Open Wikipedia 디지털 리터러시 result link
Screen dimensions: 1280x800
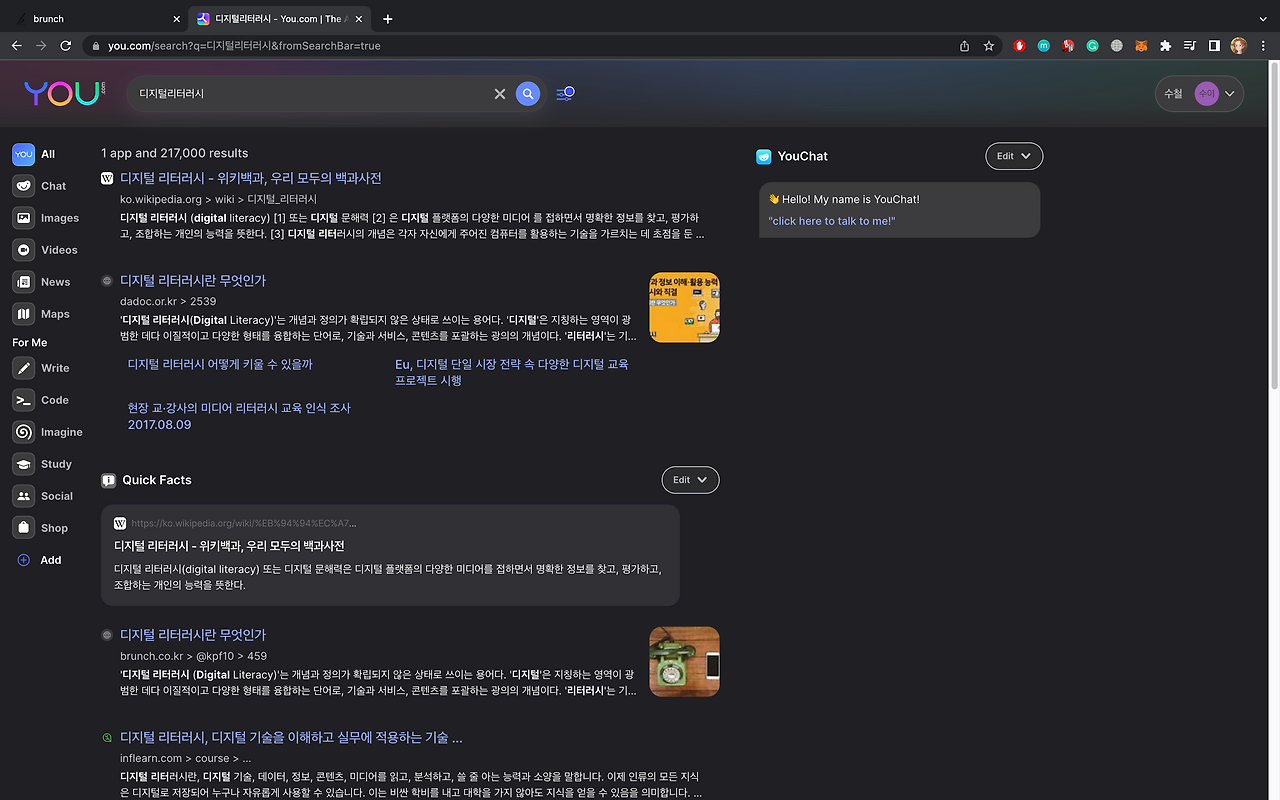[251, 178]
